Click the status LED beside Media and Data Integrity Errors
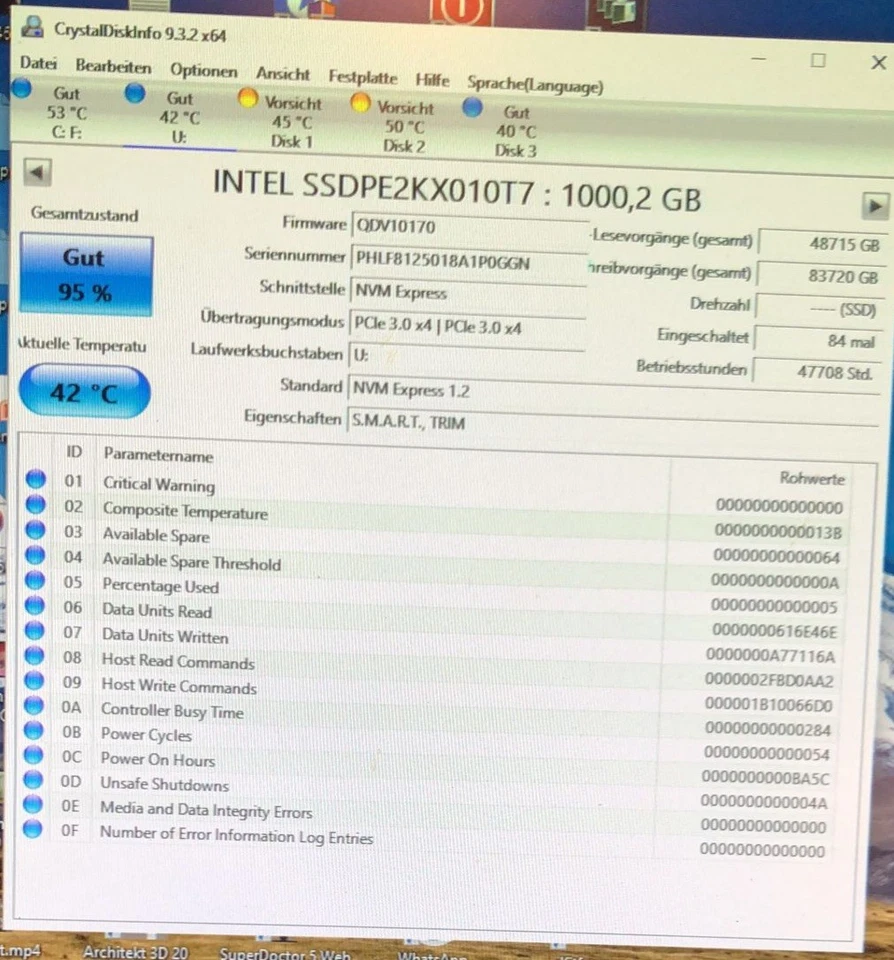This screenshot has height=960, width=894. click(x=35, y=806)
